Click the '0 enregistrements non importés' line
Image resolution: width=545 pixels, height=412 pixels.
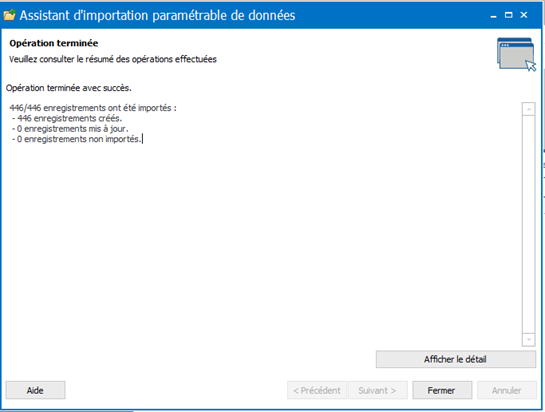point(76,139)
